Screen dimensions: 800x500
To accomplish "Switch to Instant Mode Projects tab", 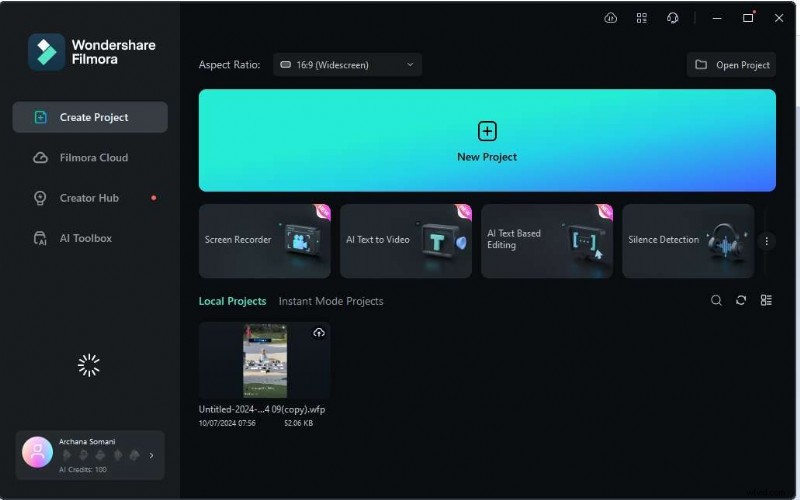I will click(x=330, y=301).
